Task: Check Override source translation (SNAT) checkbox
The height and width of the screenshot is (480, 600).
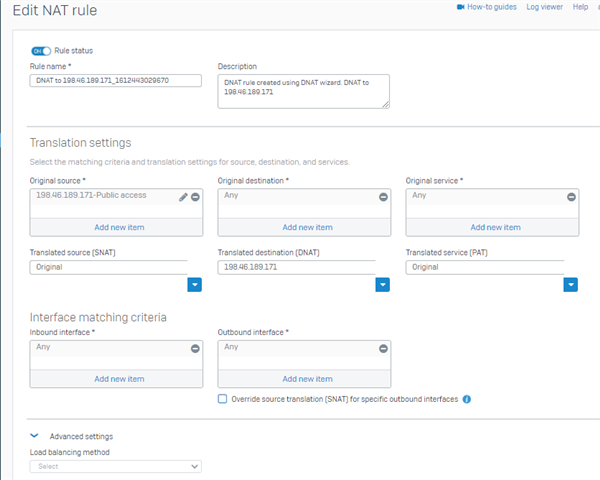Action: (x=222, y=399)
